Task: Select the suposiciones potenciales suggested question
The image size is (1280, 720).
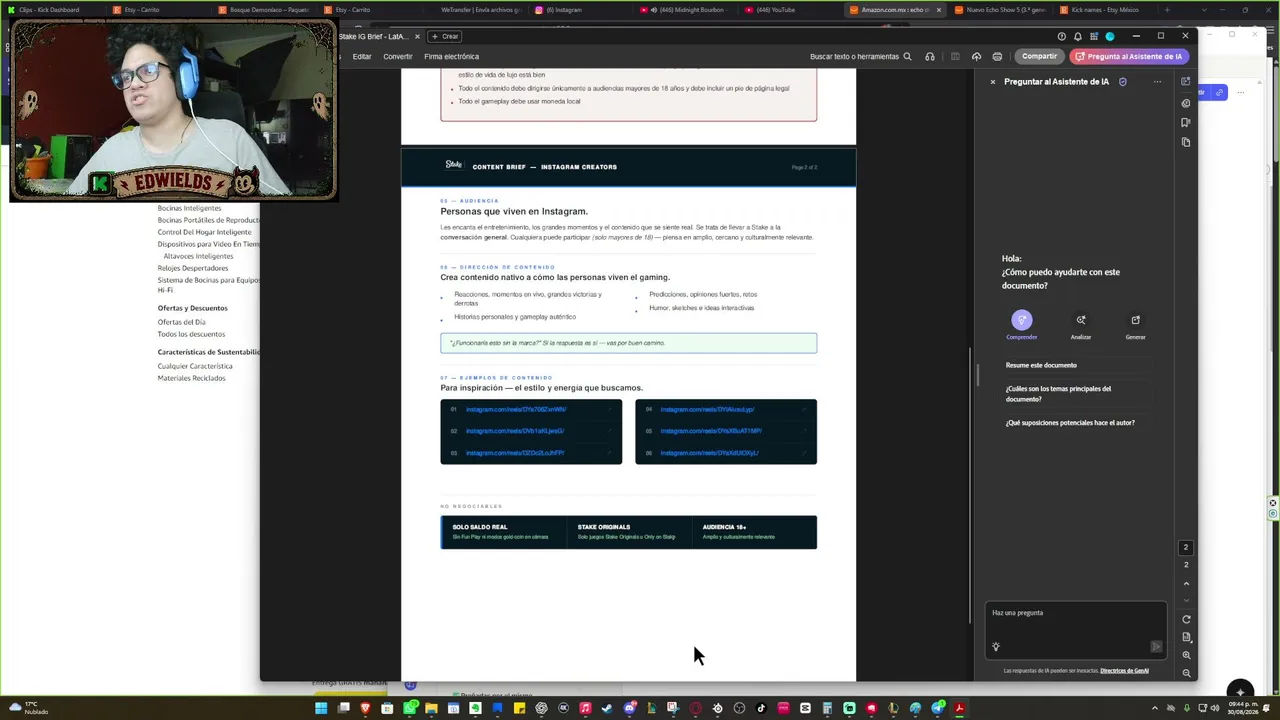Action: (x=1070, y=423)
